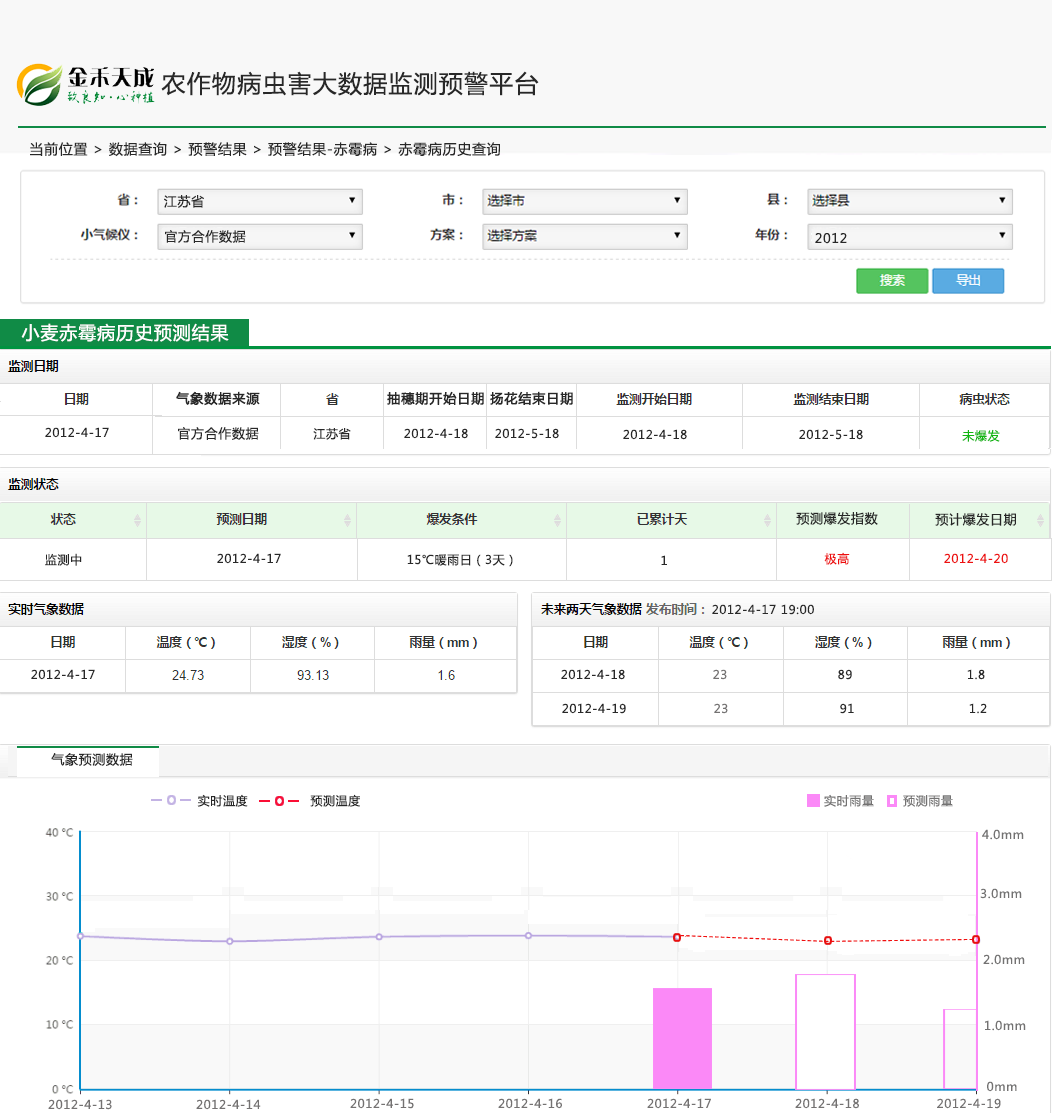Open the 选择市 city dropdown
Screen dimensions: 1052x1113
[584, 201]
